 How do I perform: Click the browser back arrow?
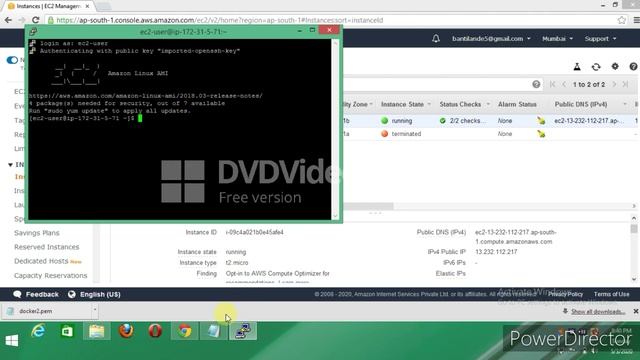(x=8, y=20)
